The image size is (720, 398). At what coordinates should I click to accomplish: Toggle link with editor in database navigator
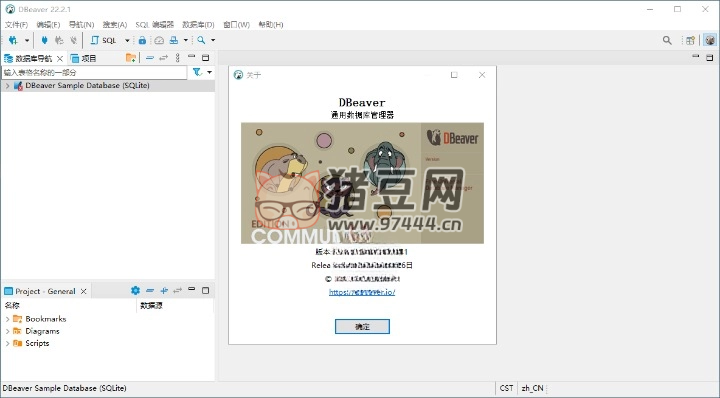click(x=163, y=58)
